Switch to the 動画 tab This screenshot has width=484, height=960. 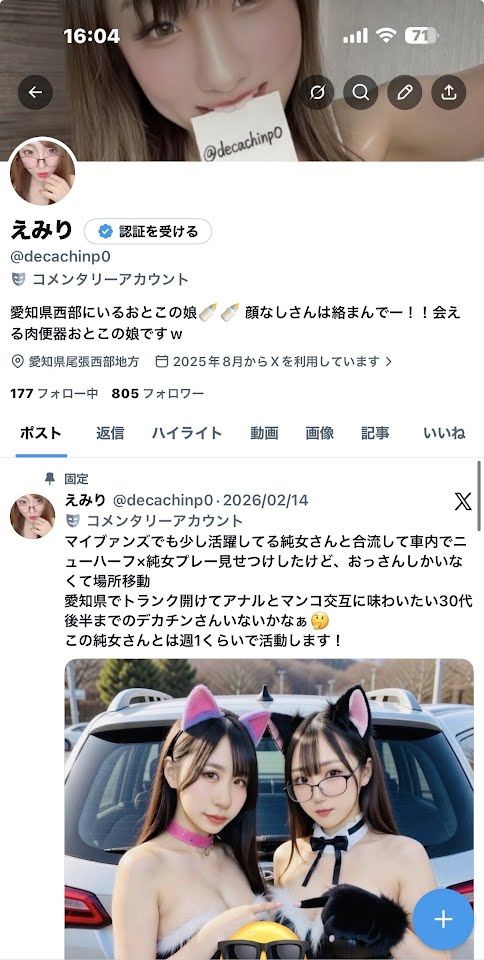[264, 433]
